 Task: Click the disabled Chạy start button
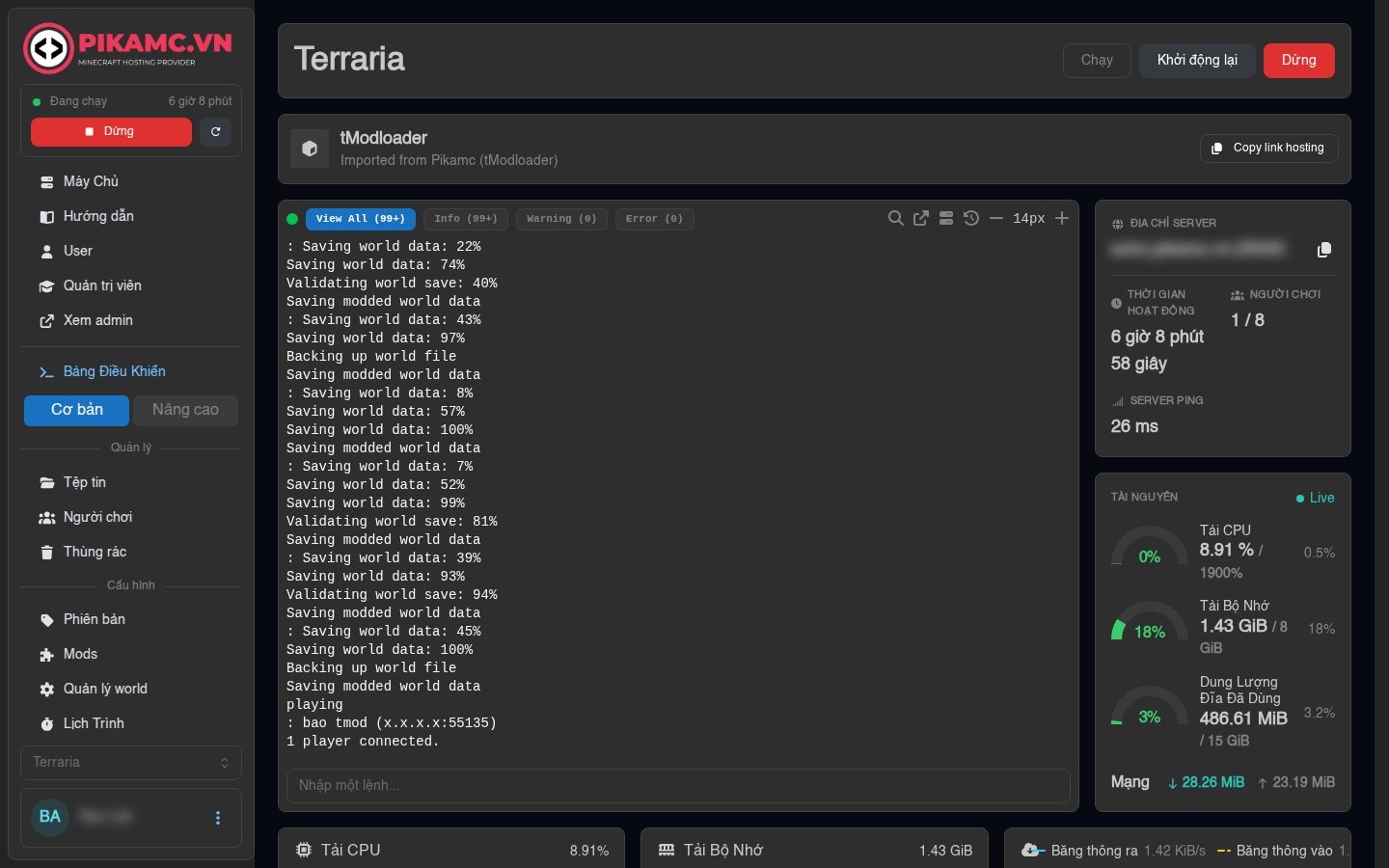(x=1097, y=60)
